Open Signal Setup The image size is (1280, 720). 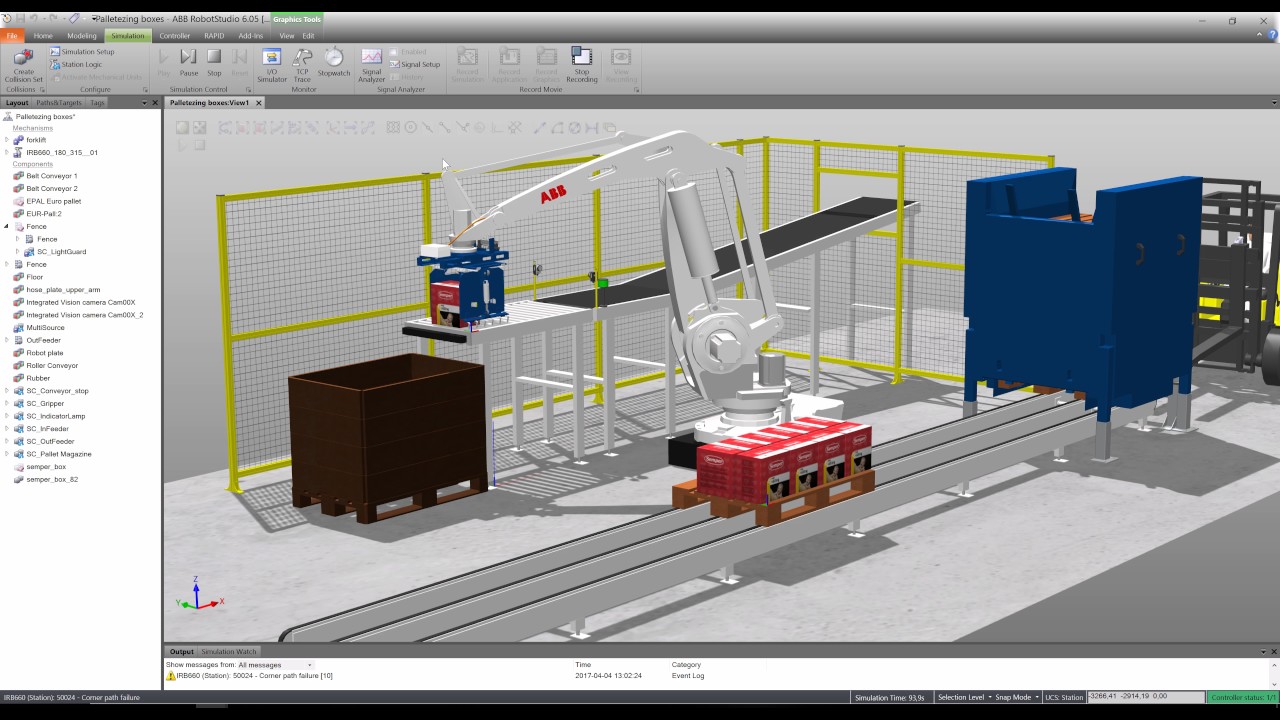coord(415,64)
